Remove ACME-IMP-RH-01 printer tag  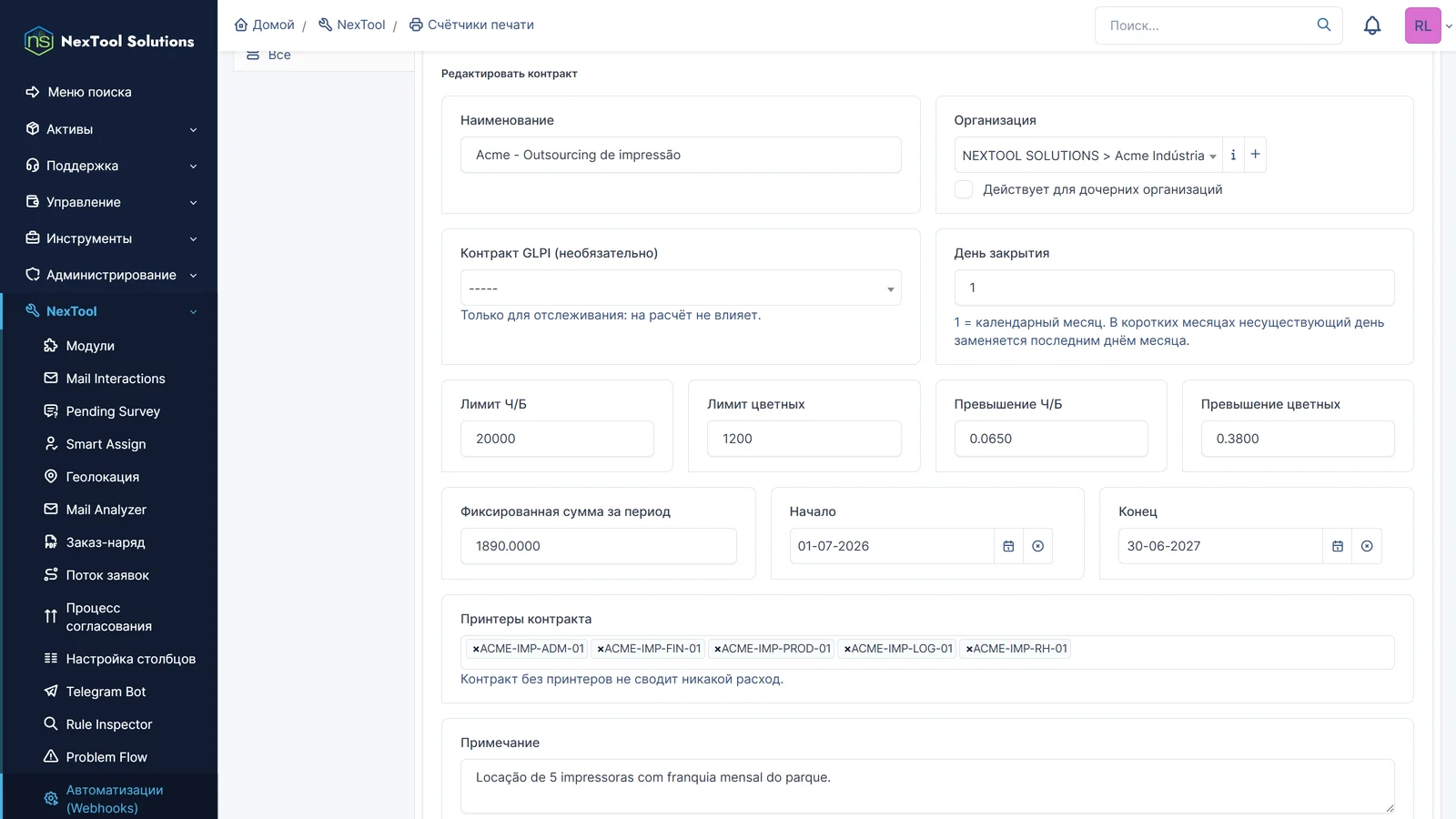969,649
